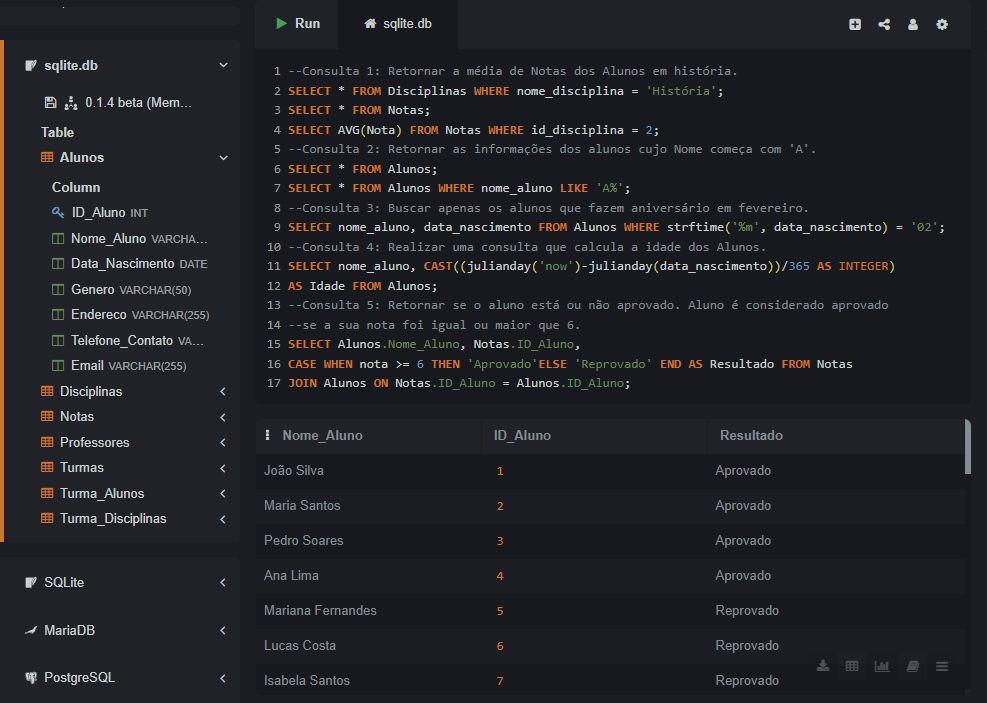
Task: Expand the Turmas table chevron
Action: click(223, 468)
